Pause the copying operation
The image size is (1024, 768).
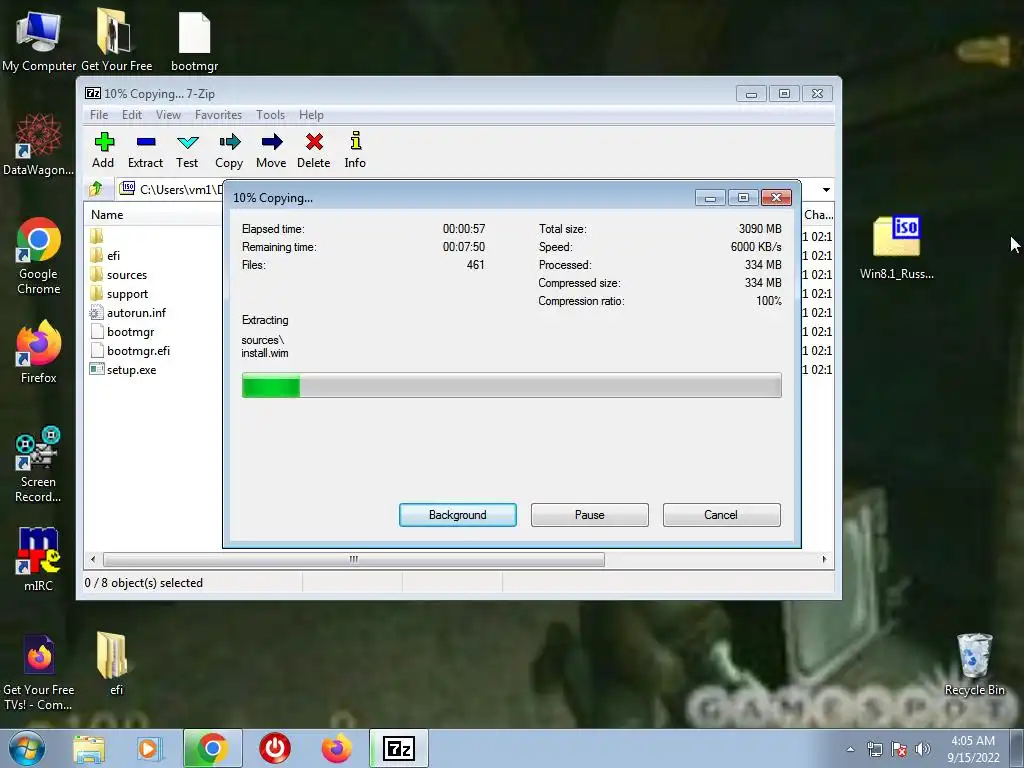pos(590,515)
